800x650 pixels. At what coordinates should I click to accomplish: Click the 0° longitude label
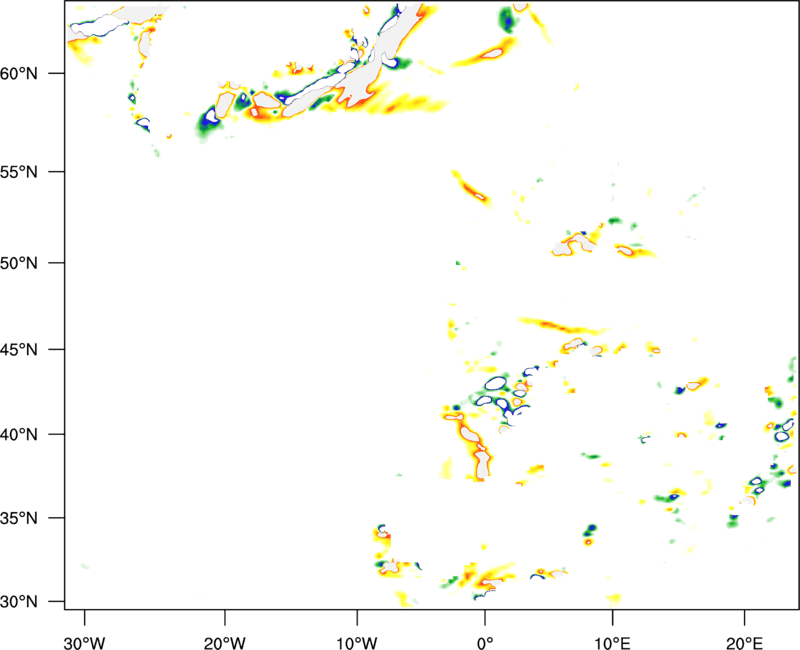tap(485, 643)
